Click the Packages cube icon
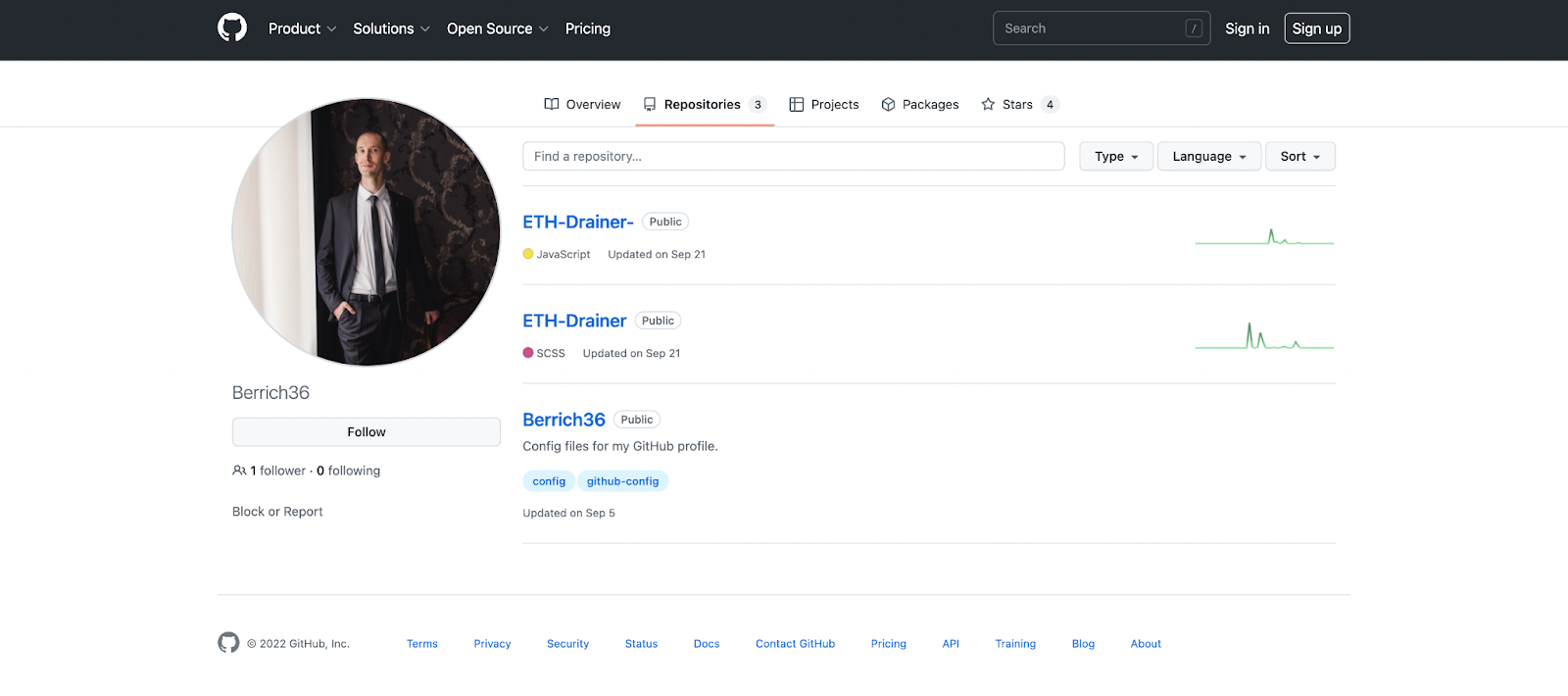This screenshot has width=1568, height=696. click(888, 104)
